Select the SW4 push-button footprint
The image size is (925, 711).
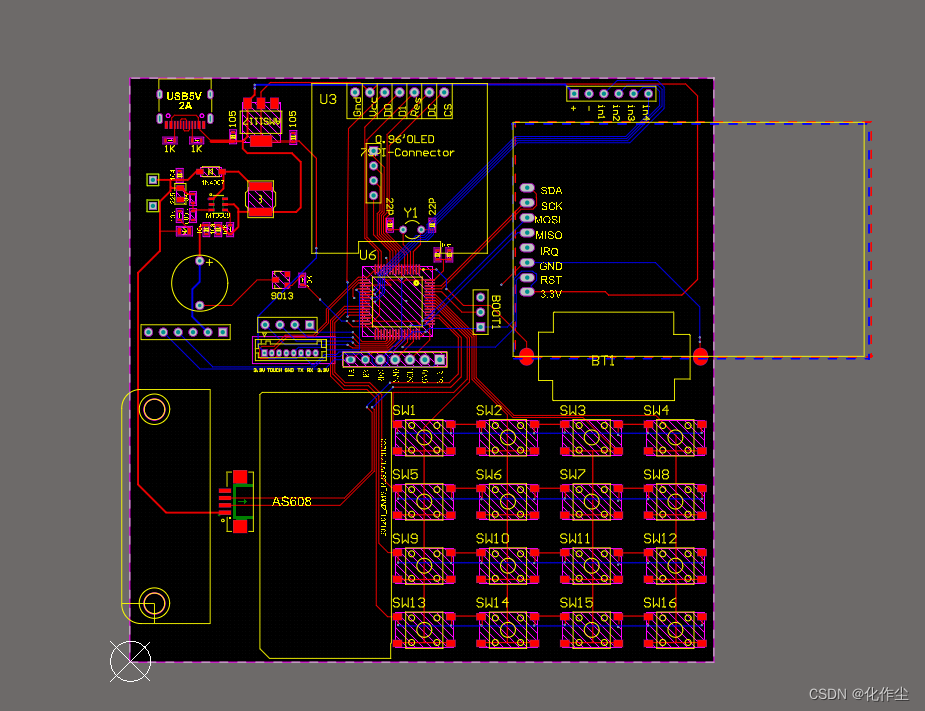point(675,438)
